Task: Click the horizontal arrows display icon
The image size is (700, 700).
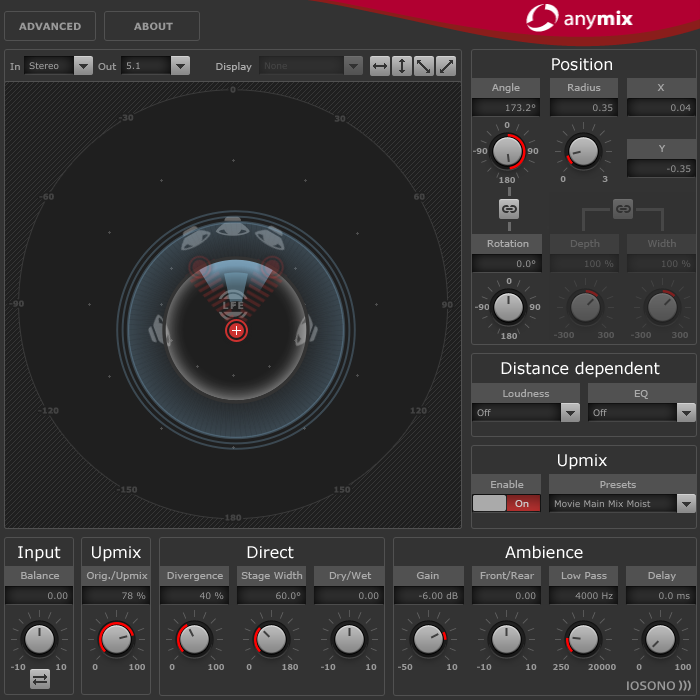Action: click(x=380, y=66)
